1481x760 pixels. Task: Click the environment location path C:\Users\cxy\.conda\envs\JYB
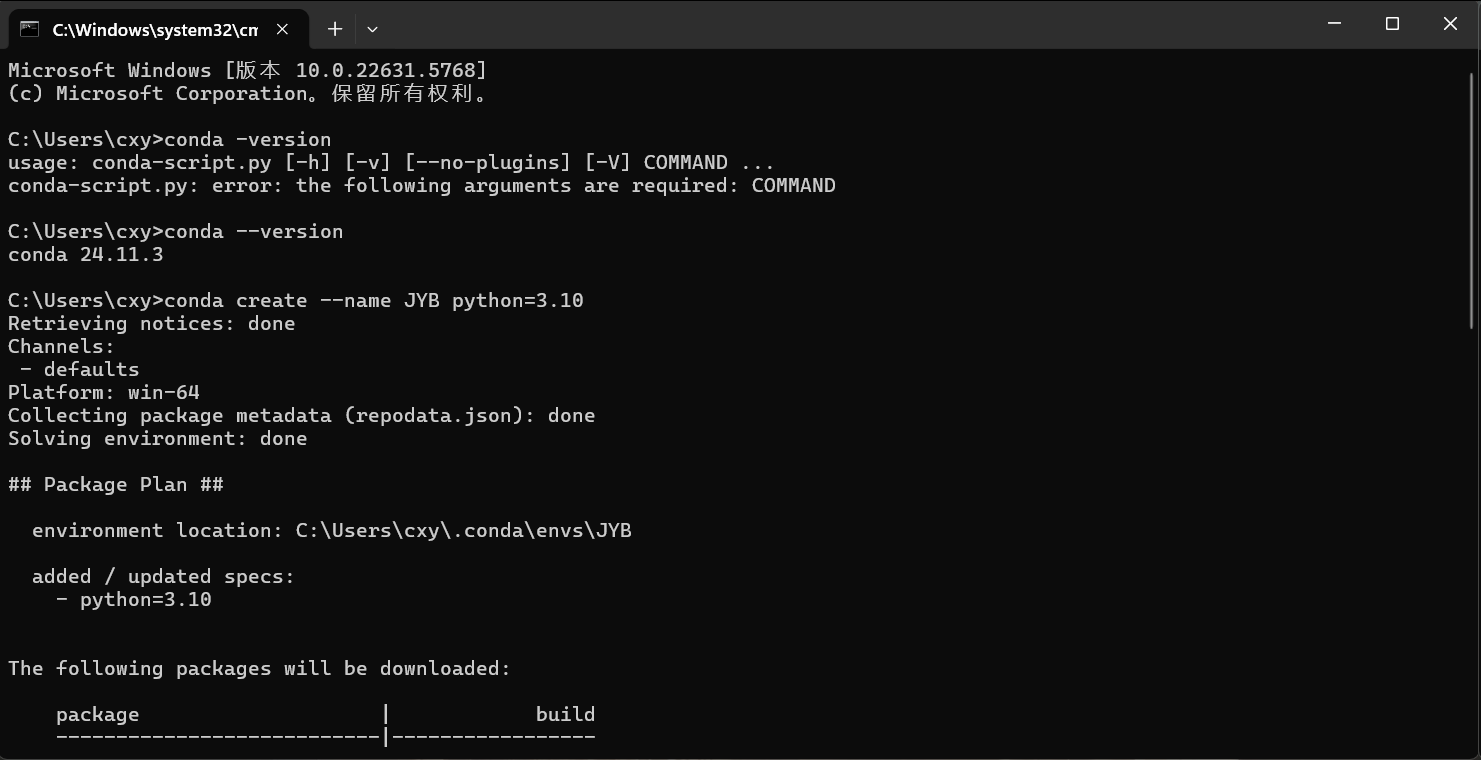464,531
